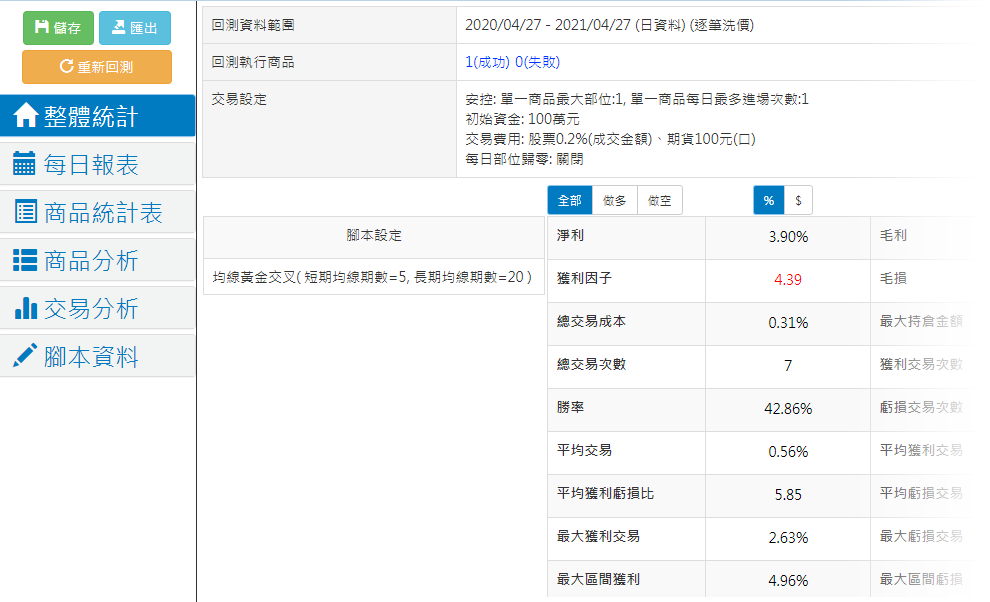Viewport: 990px width, 602px height.
Task: Click the pencil icon beside 腳本資料
Action: pyautogui.click(x=25, y=356)
